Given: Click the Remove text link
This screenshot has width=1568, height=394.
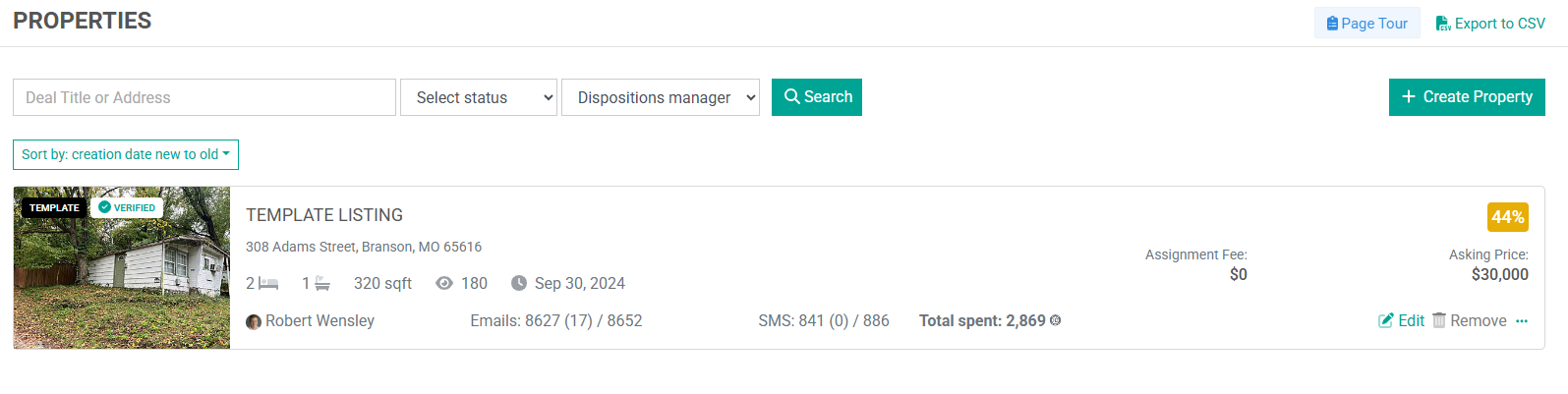Looking at the screenshot, I should pyautogui.click(x=1479, y=320).
